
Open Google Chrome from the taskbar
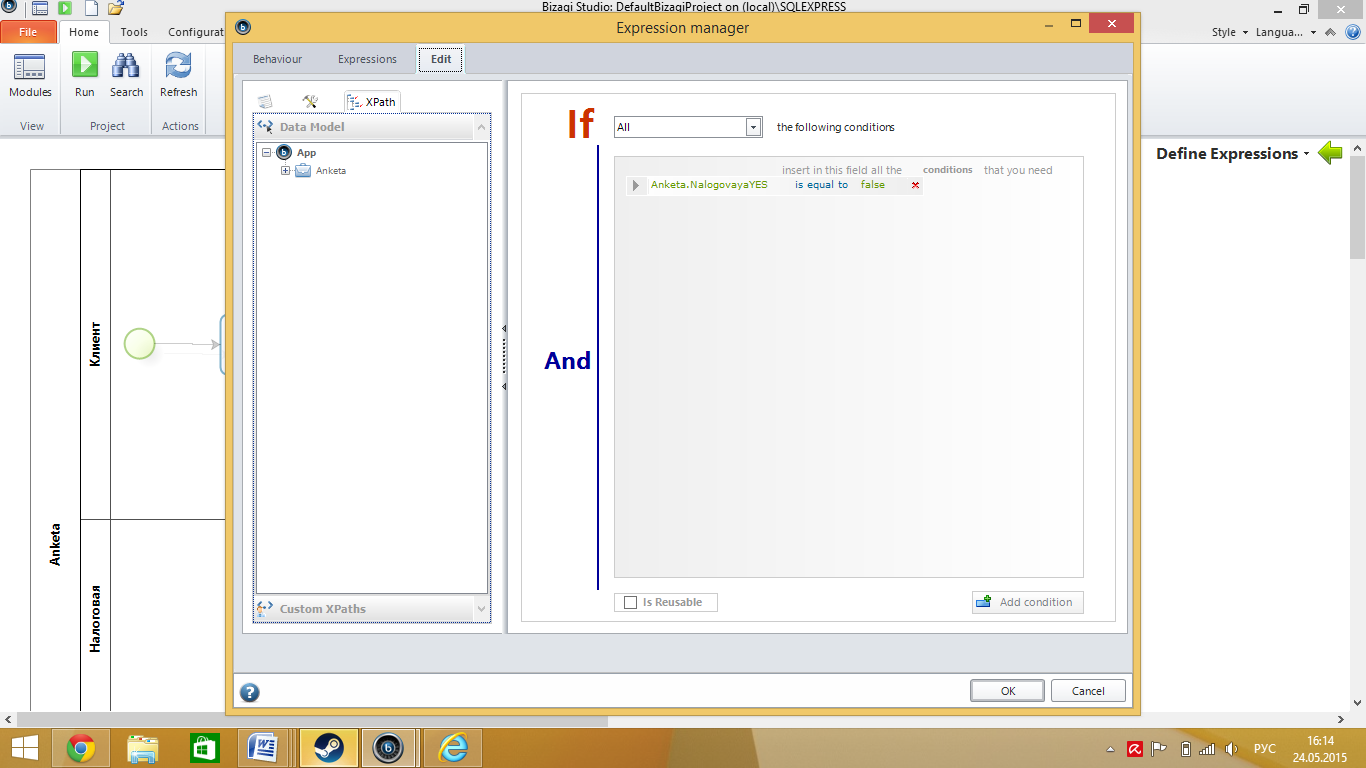pos(80,748)
